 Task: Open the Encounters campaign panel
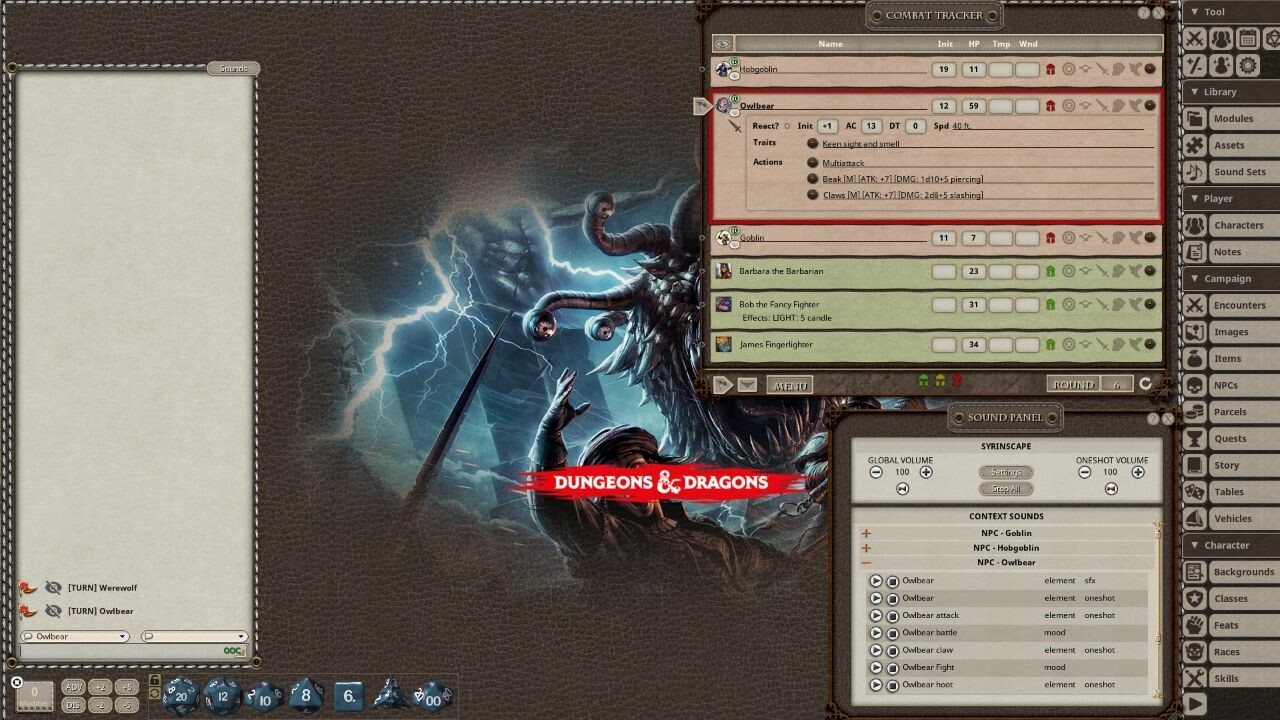(x=1241, y=305)
